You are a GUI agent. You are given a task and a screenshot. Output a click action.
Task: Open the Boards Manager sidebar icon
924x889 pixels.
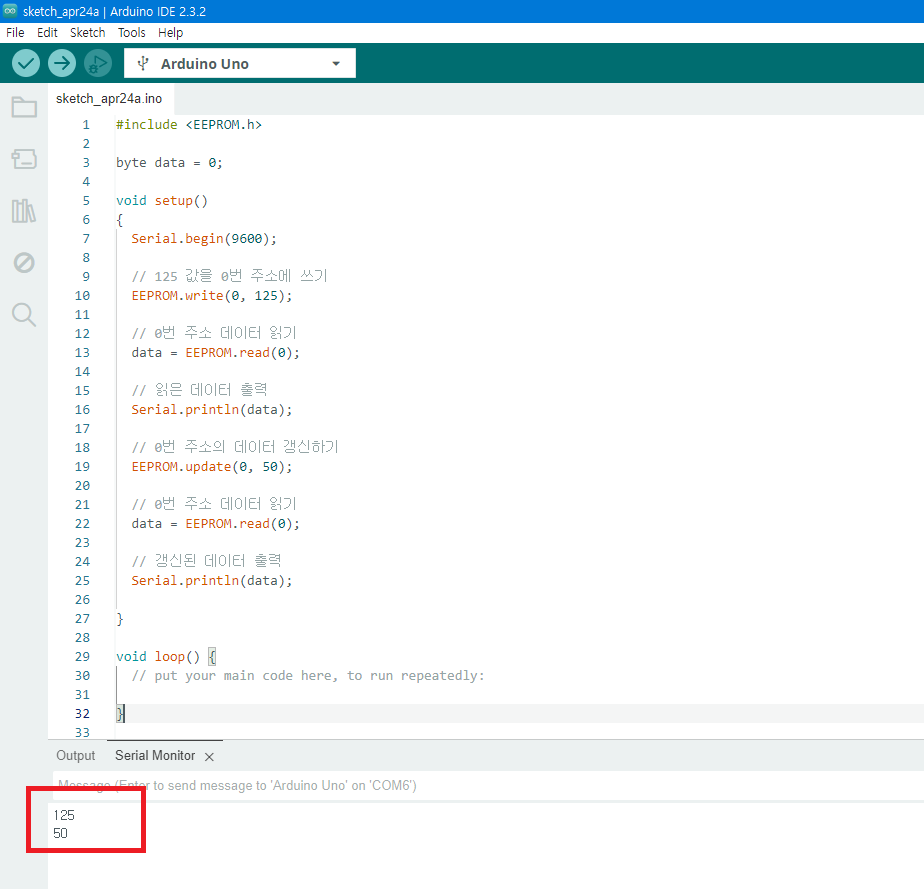(24, 158)
